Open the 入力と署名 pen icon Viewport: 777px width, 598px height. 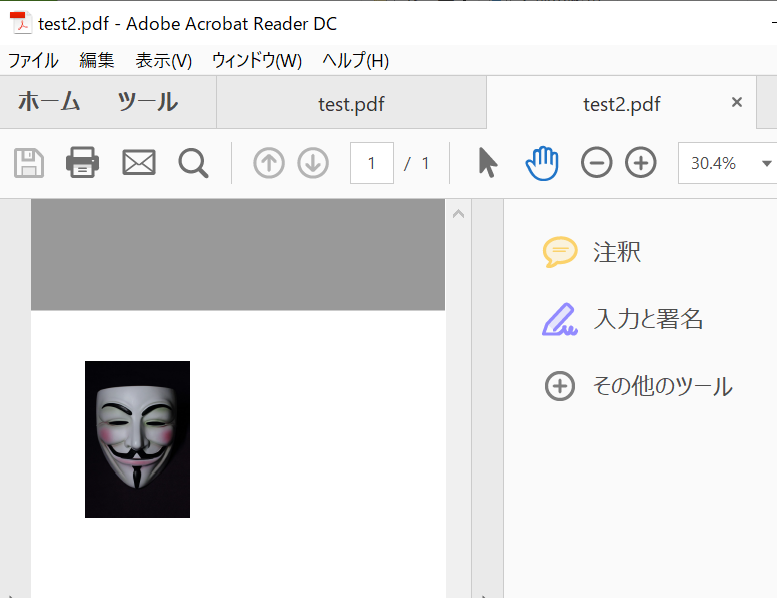coord(560,319)
